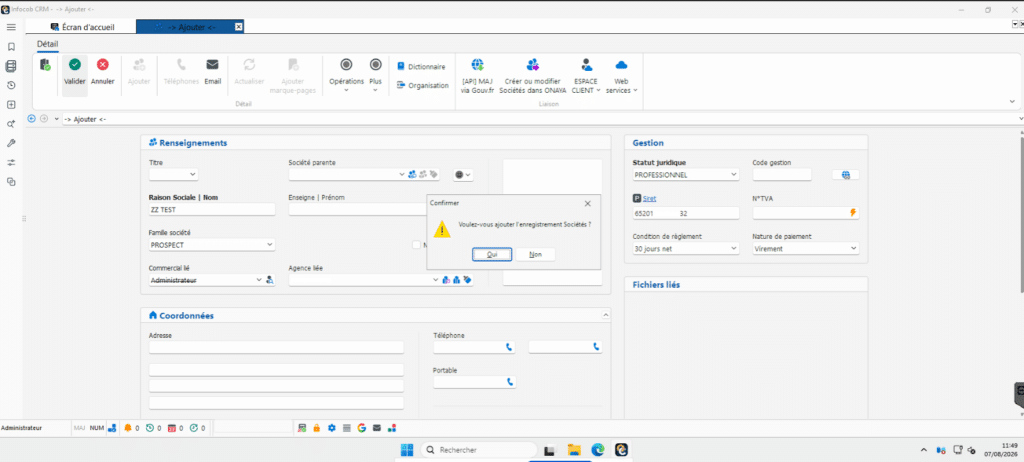Click the database icon in left sidebar
The height and width of the screenshot is (462, 1024).
pos(11,66)
